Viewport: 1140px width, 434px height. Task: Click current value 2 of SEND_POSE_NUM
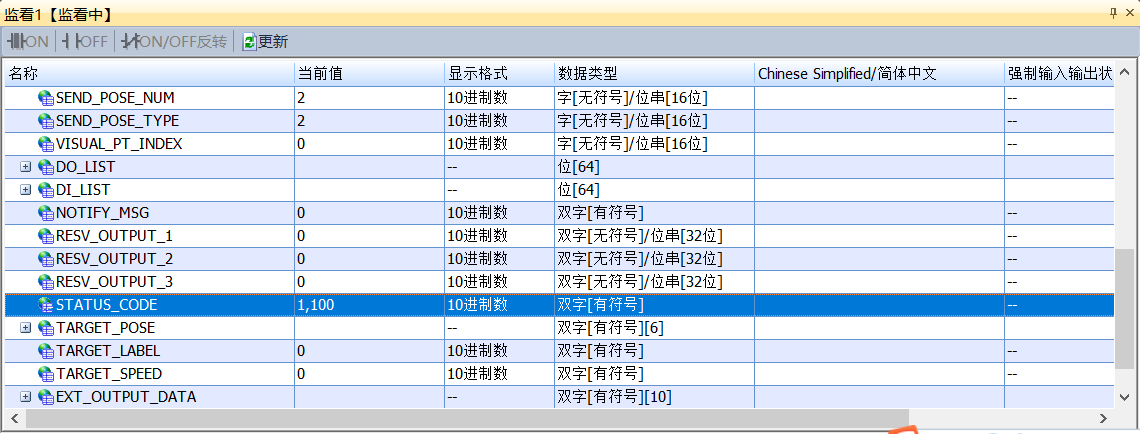click(x=301, y=98)
